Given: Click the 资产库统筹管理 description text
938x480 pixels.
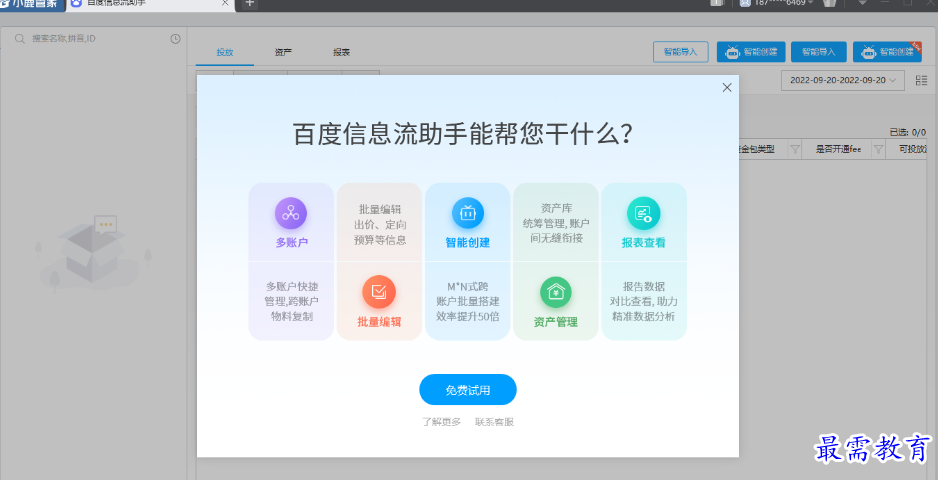Looking at the screenshot, I should tap(556, 223).
